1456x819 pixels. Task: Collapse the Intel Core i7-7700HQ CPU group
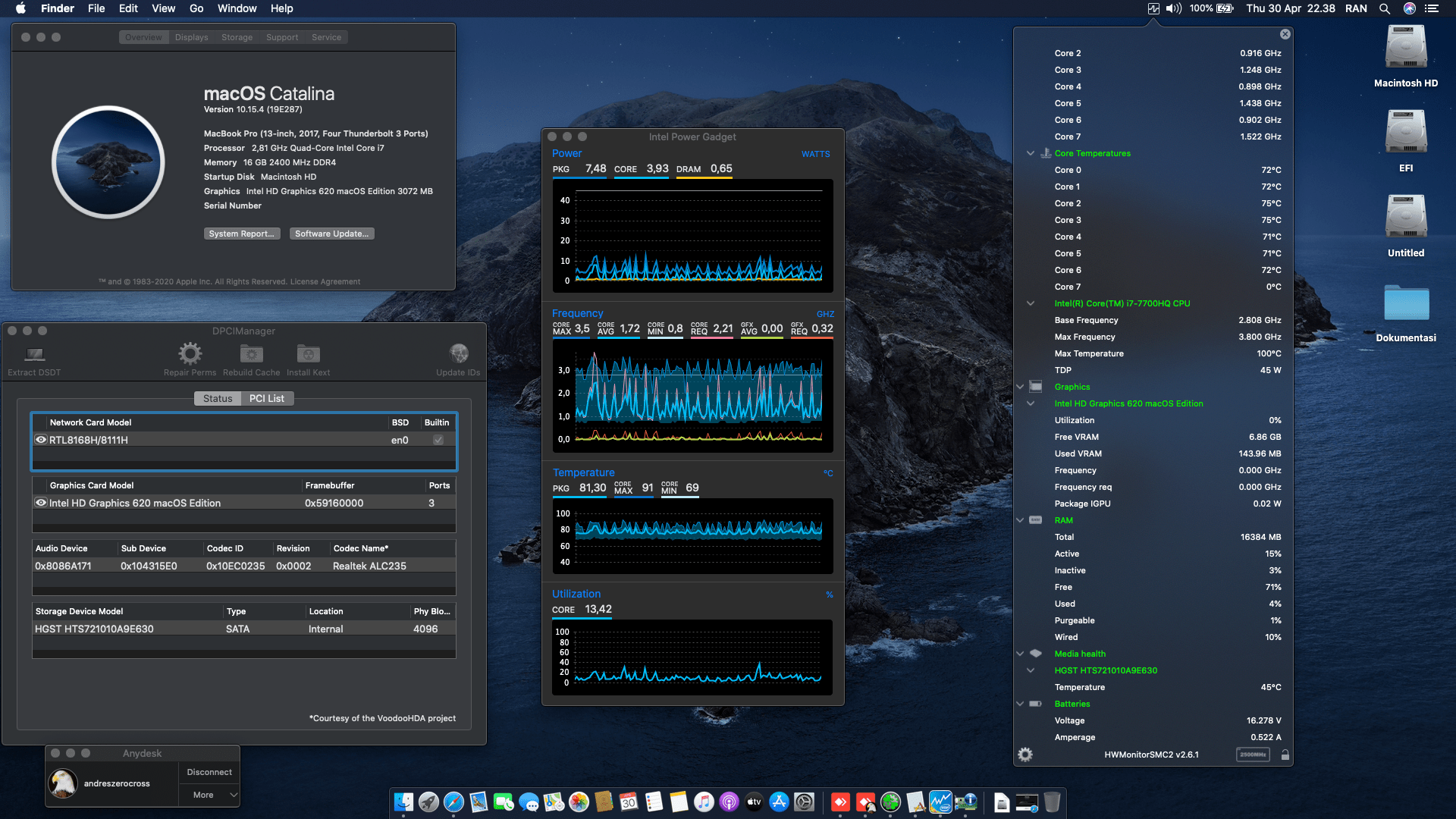[1031, 303]
